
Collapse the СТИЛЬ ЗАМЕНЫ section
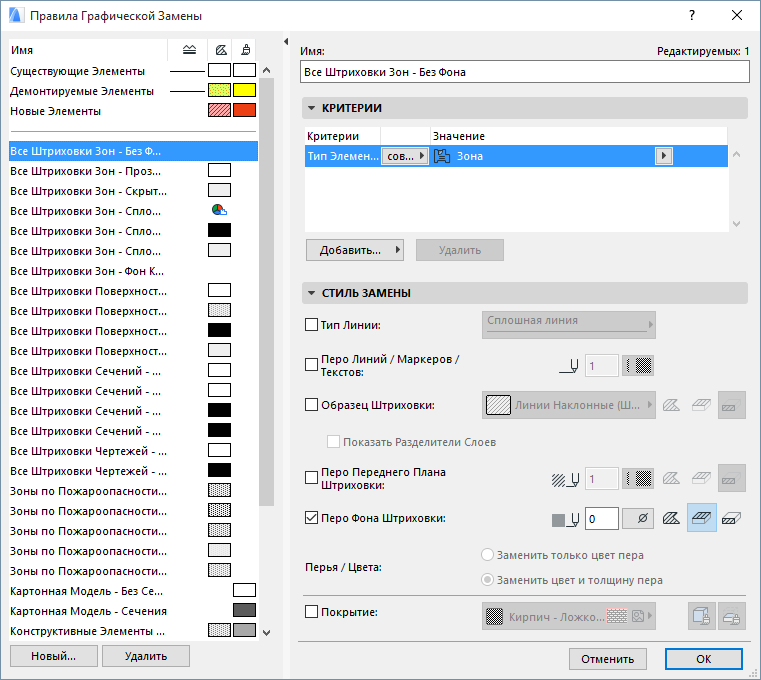coord(312,293)
